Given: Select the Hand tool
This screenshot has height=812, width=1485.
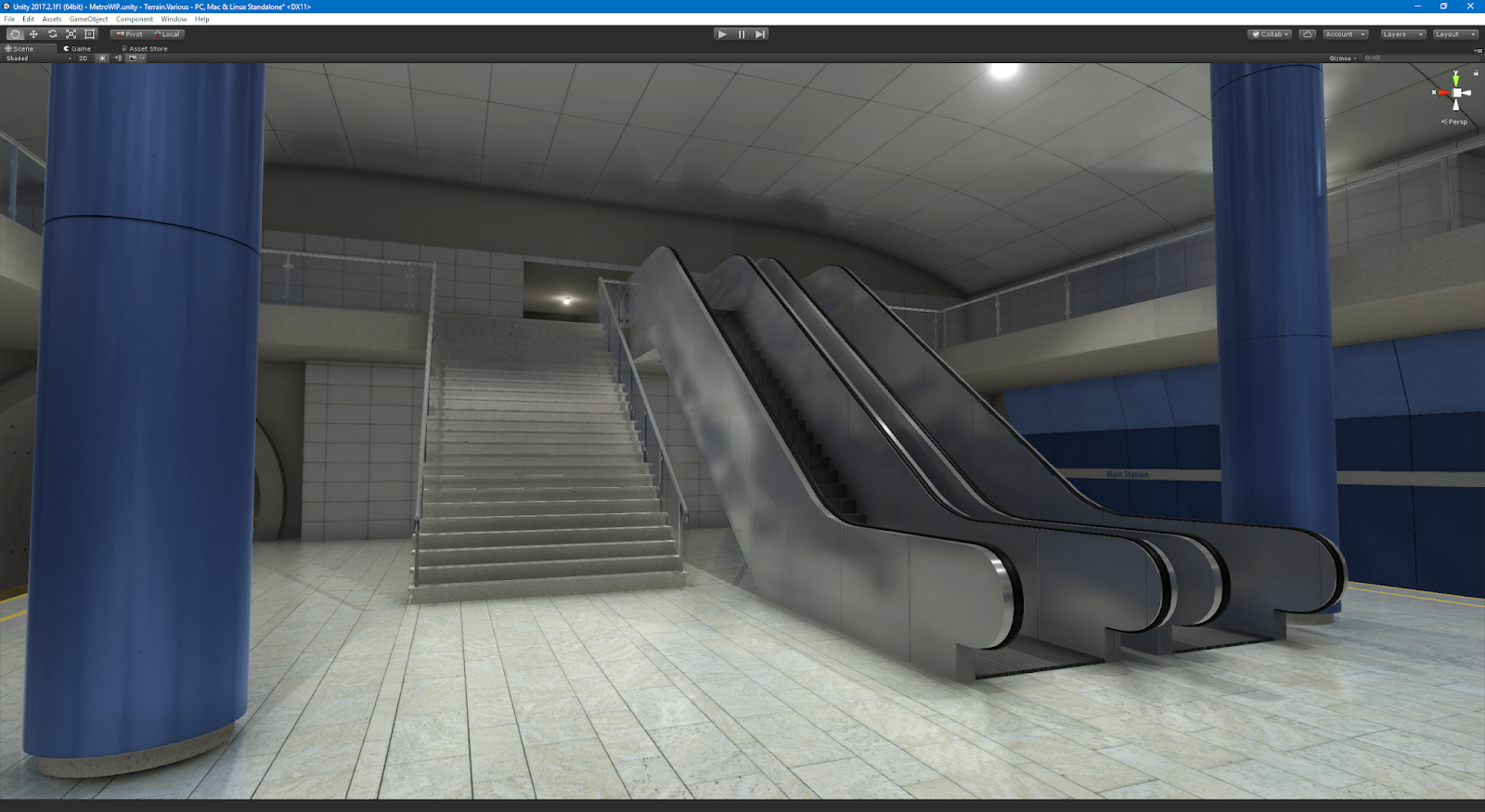Looking at the screenshot, I should pyautogui.click(x=15, y=34).
